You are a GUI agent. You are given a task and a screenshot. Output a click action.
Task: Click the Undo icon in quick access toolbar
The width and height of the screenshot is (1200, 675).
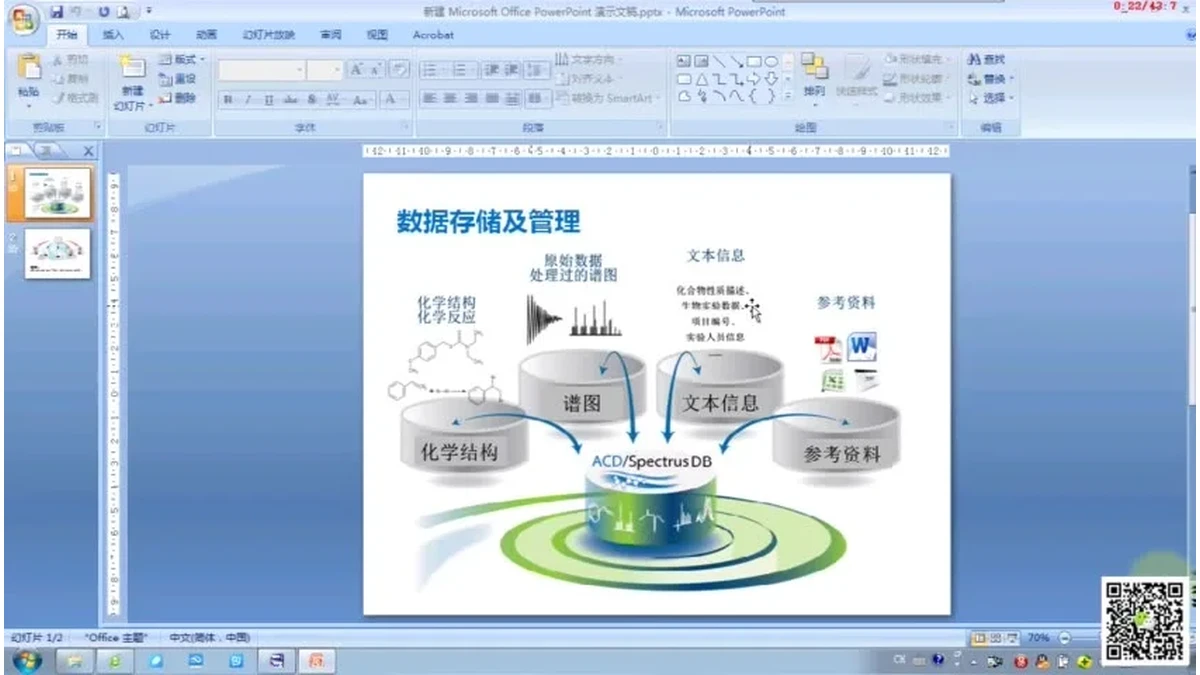pyautogui.click(x=77, y=12)
